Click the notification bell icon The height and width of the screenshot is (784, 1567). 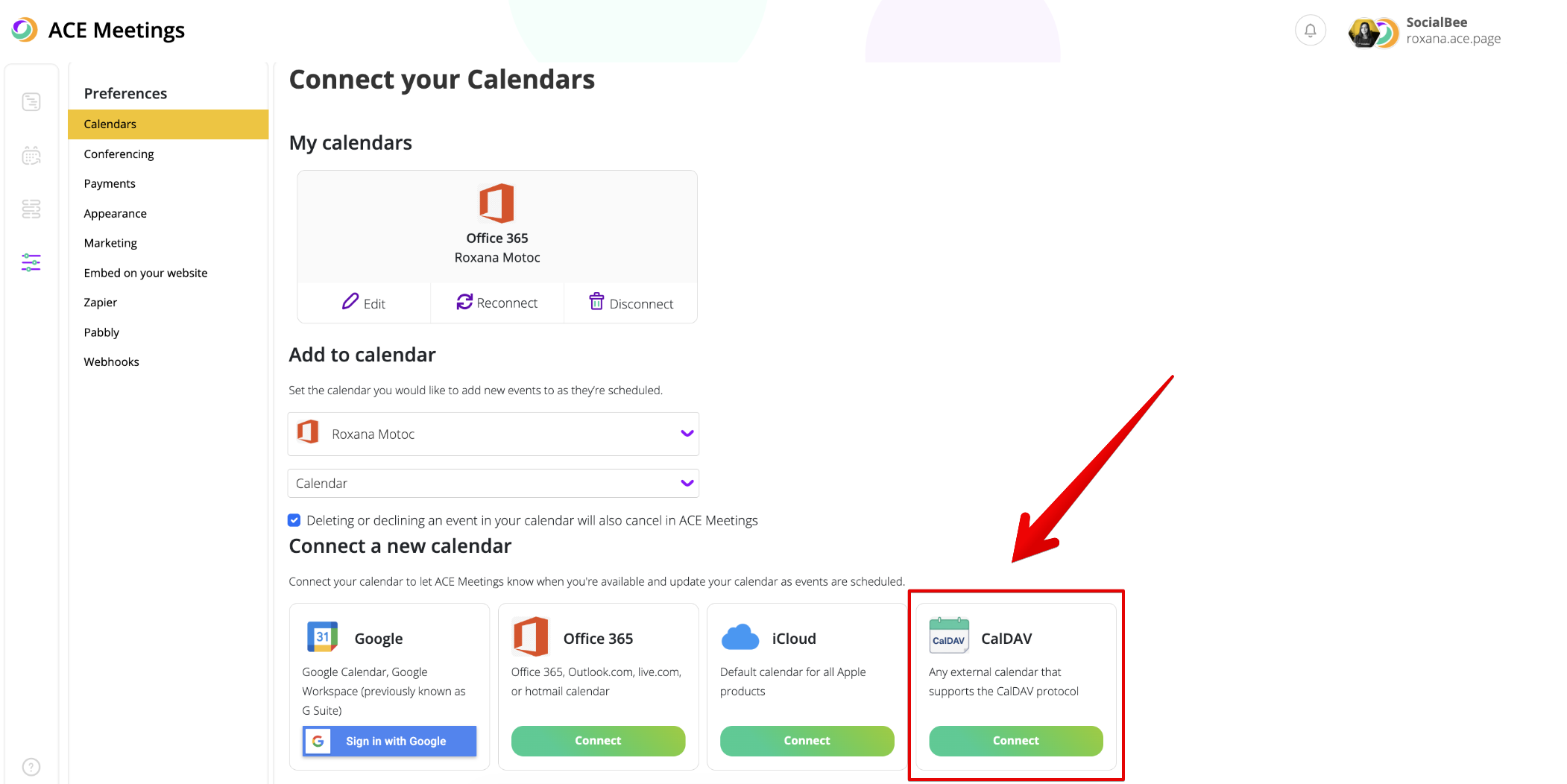point(1310,31)
